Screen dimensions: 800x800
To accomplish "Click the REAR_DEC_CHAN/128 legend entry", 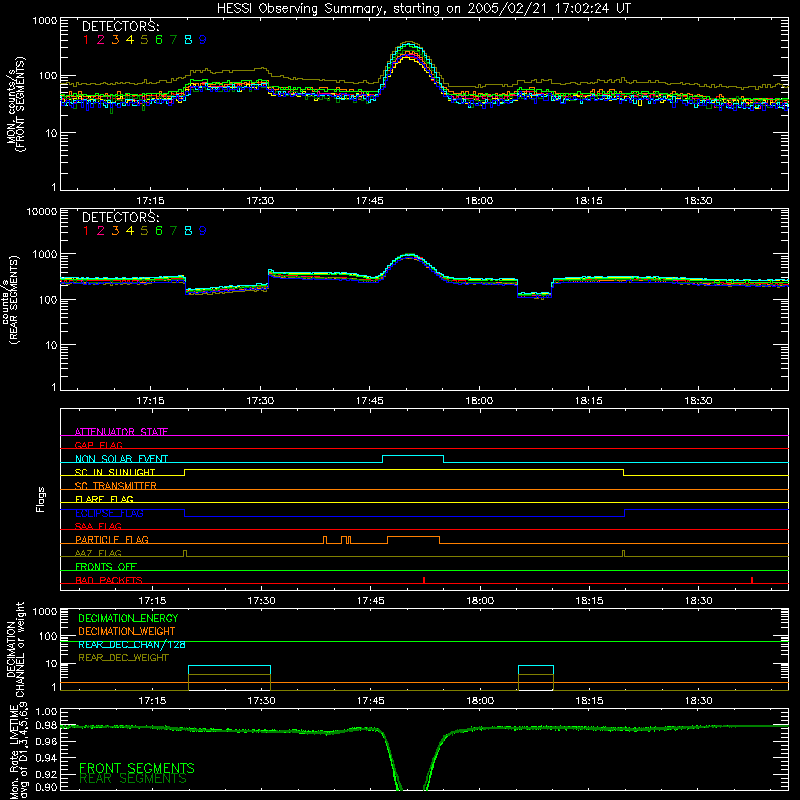I will point(132,644).
